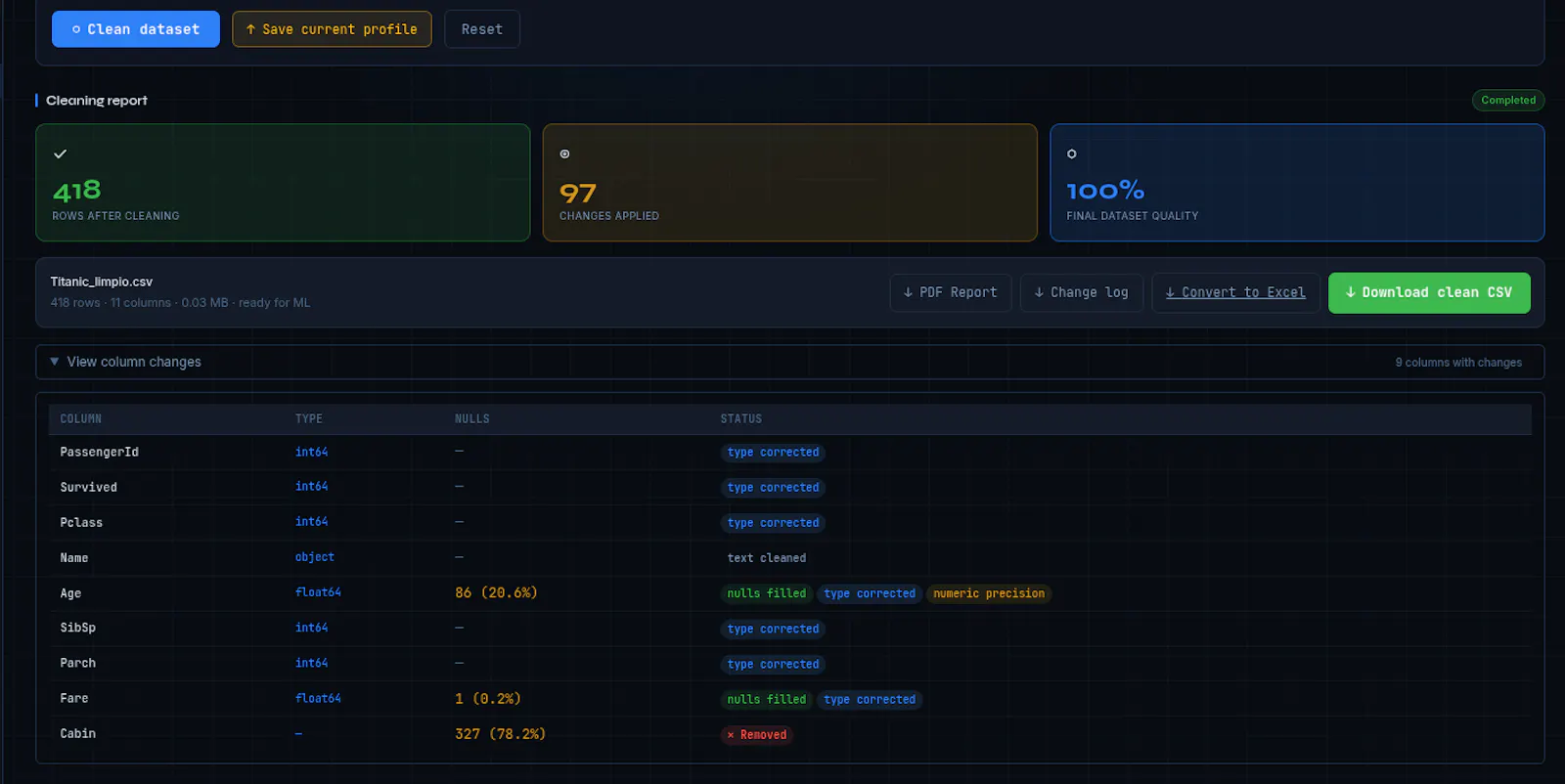The width and height of the screenshot is (1565, 784).
Task: Select the 418 rows after cleaning value
Action: pos(77,190)
